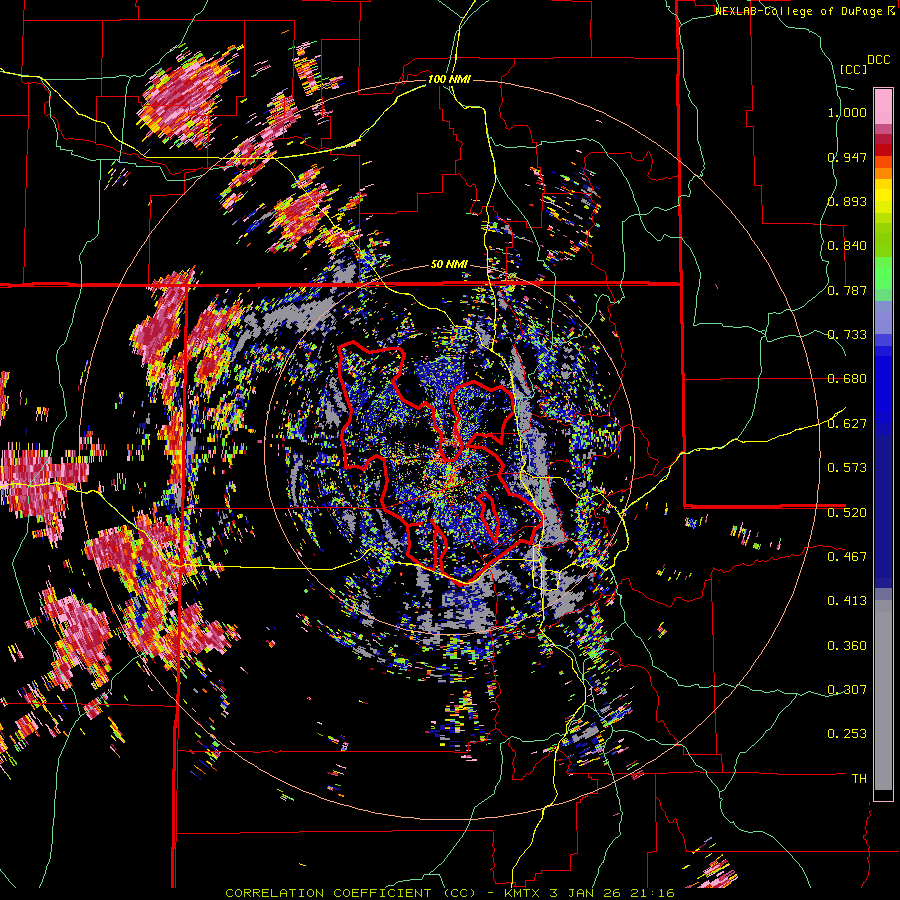Click the 1.000 value on the color scale
900x900 pixels.
tap(847, 112)
